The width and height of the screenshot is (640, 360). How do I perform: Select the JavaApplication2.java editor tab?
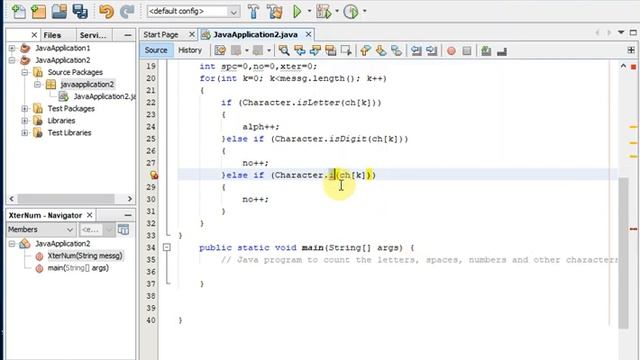256,35
